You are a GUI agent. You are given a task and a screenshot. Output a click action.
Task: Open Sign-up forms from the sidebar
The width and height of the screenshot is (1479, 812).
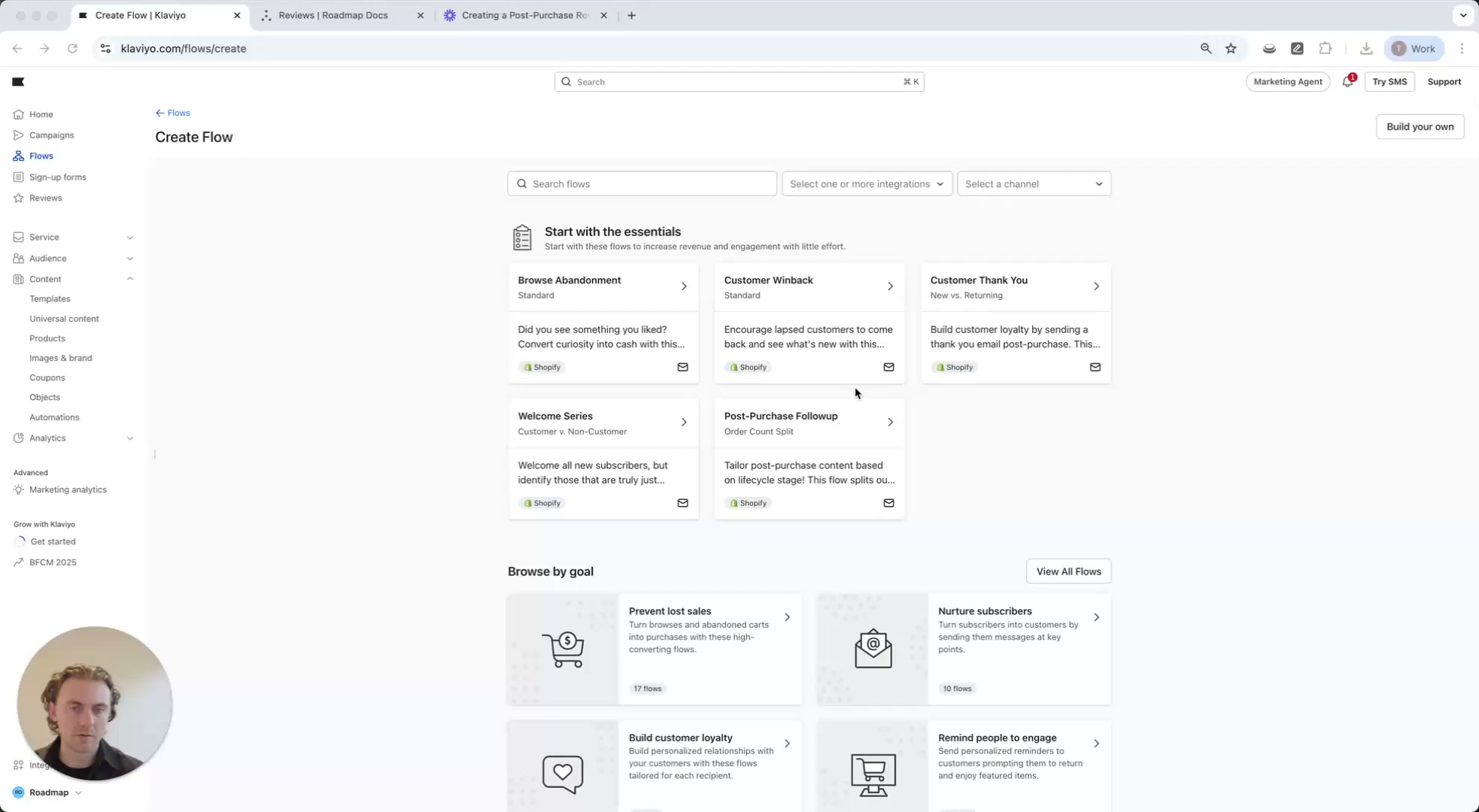57,177
